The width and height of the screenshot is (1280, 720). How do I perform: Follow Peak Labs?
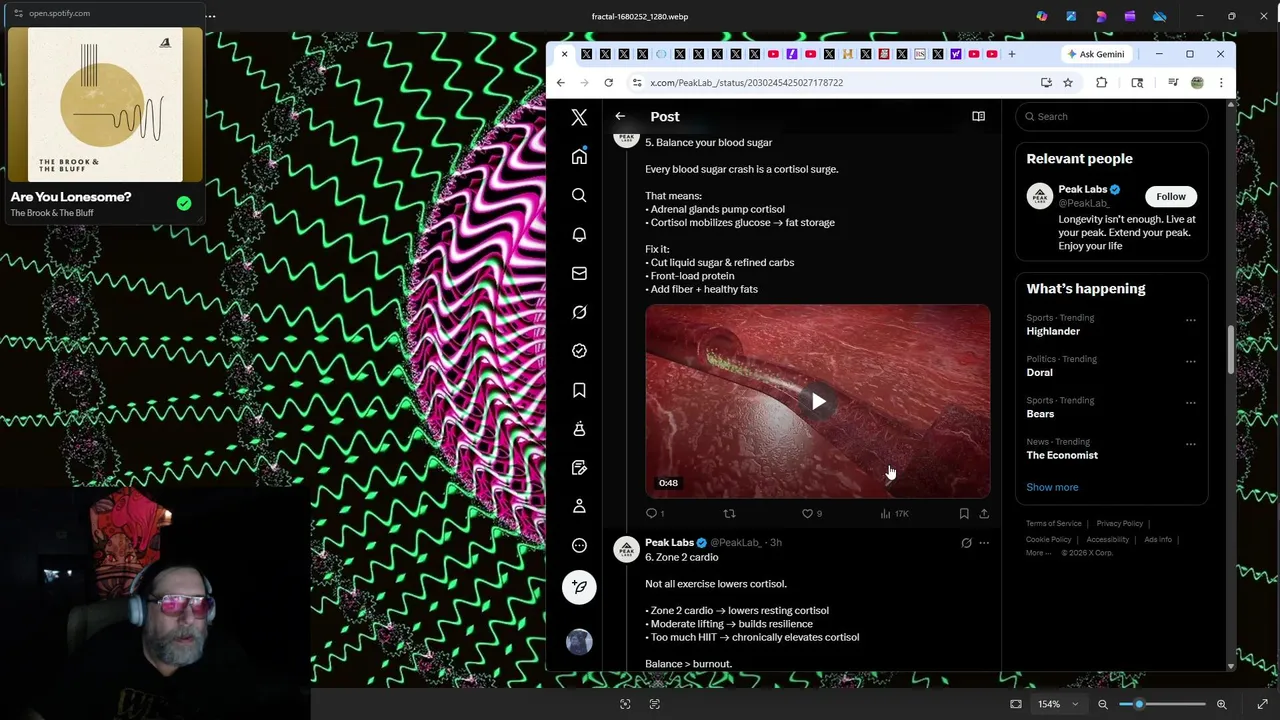[1170, 196]
